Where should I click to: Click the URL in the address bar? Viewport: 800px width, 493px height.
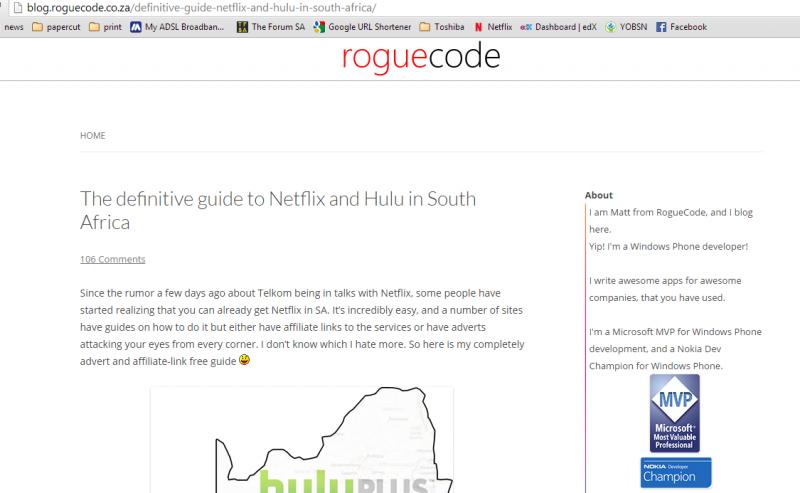point(202,8)
